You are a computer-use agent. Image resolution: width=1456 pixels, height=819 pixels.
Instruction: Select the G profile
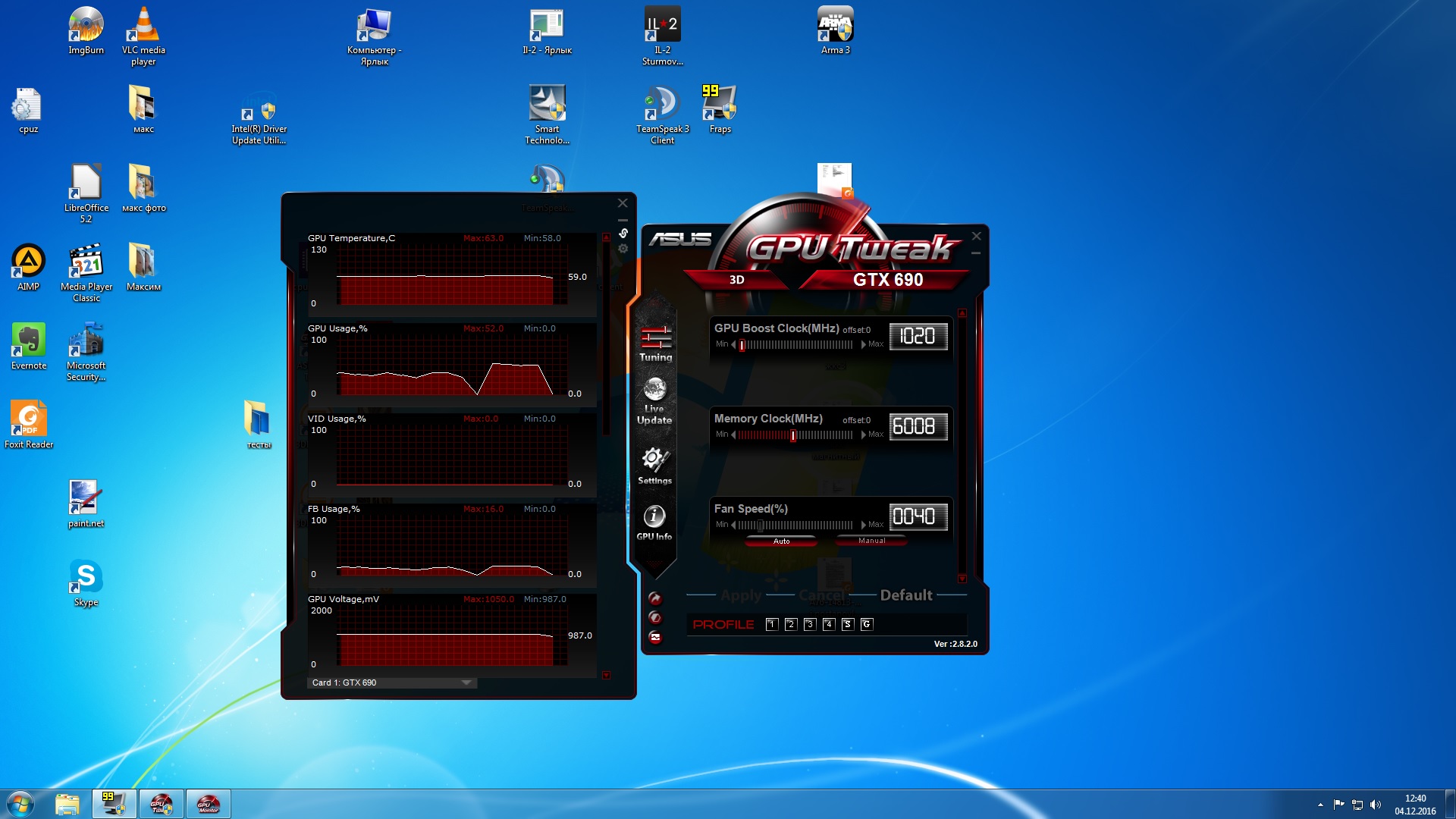pos(867,624)
